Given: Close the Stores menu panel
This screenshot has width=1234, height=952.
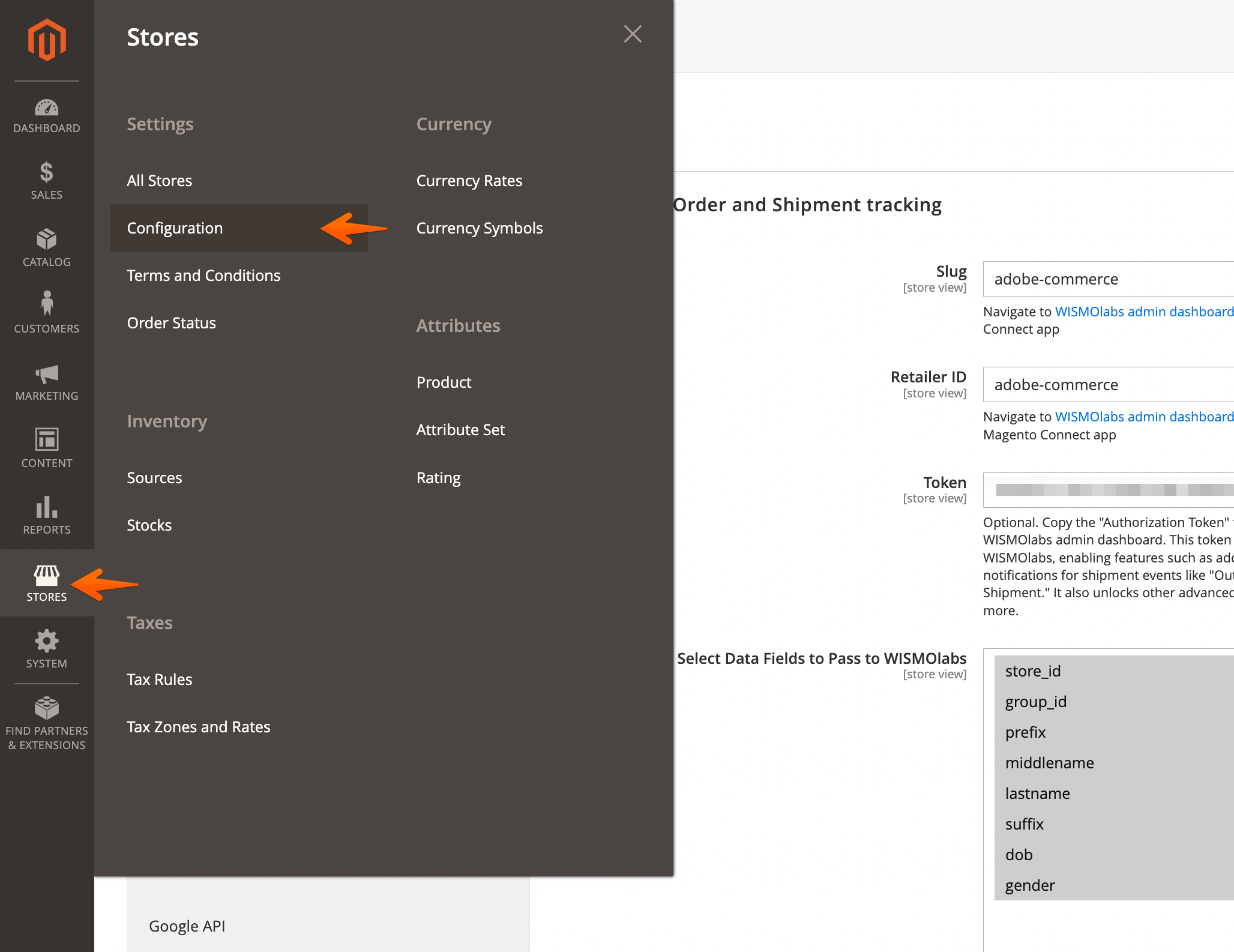Looking at the screenshot, I should (633, 34).
